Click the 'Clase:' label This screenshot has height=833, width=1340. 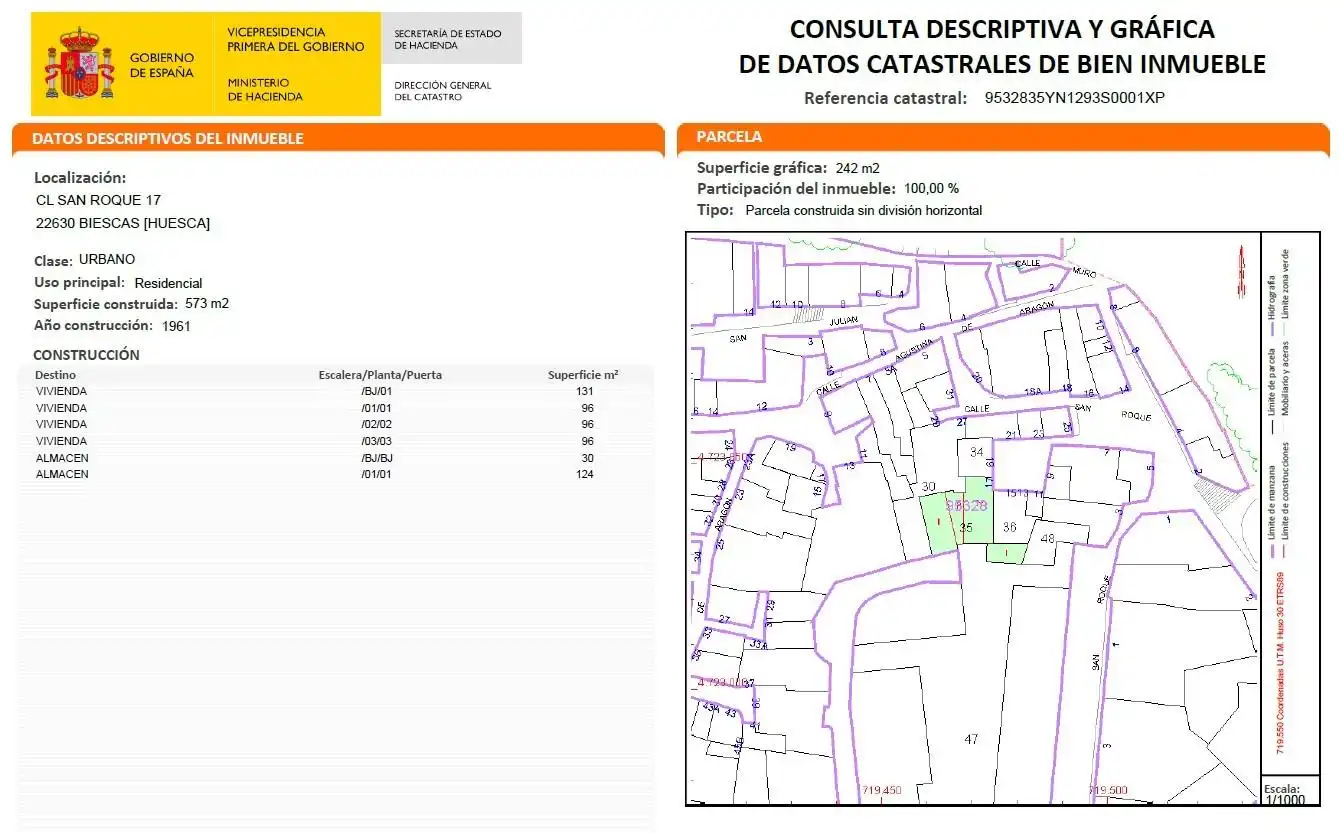tap(53, 260)
